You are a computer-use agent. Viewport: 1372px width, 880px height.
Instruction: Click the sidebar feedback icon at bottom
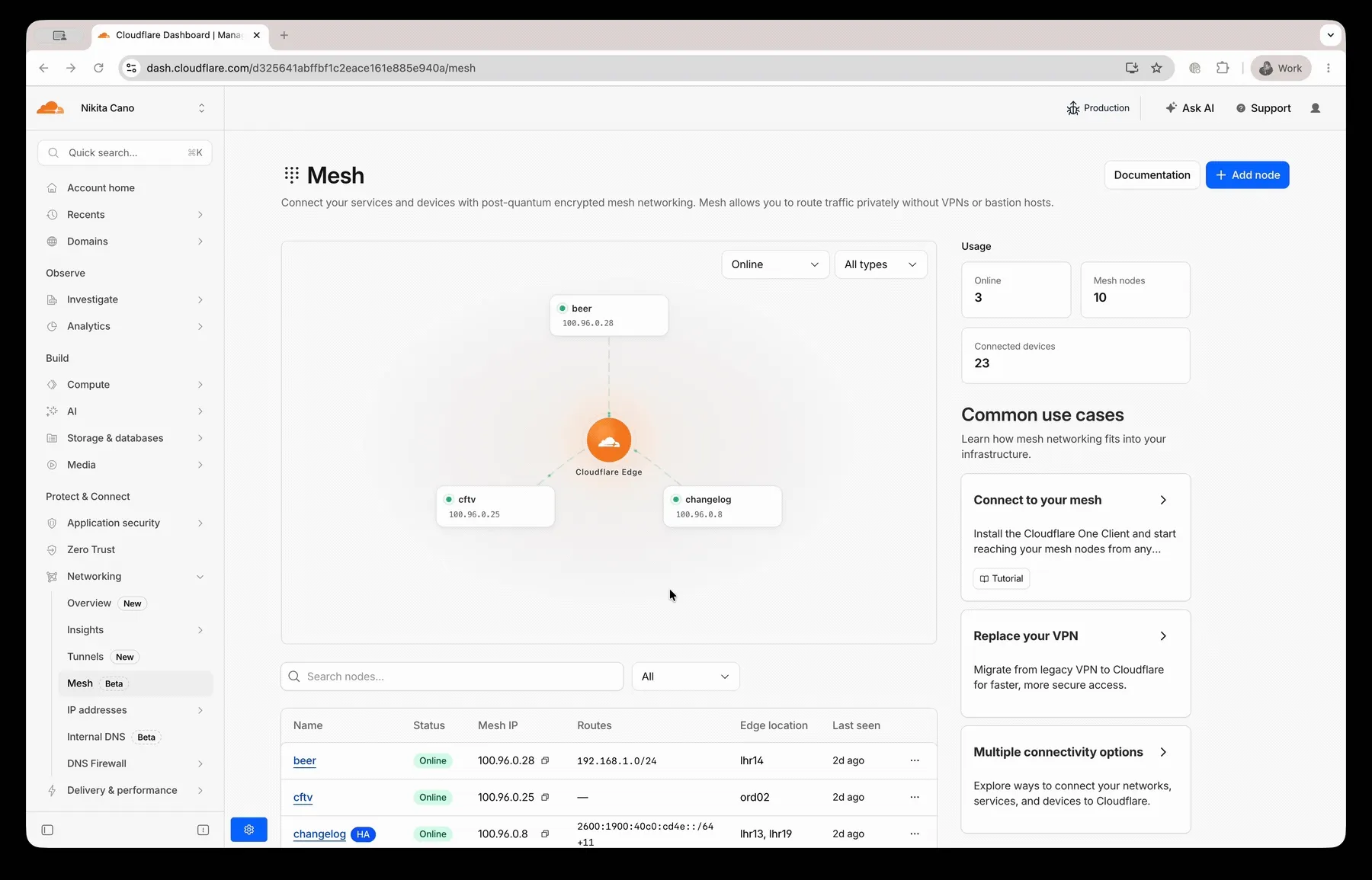[203, 830]
